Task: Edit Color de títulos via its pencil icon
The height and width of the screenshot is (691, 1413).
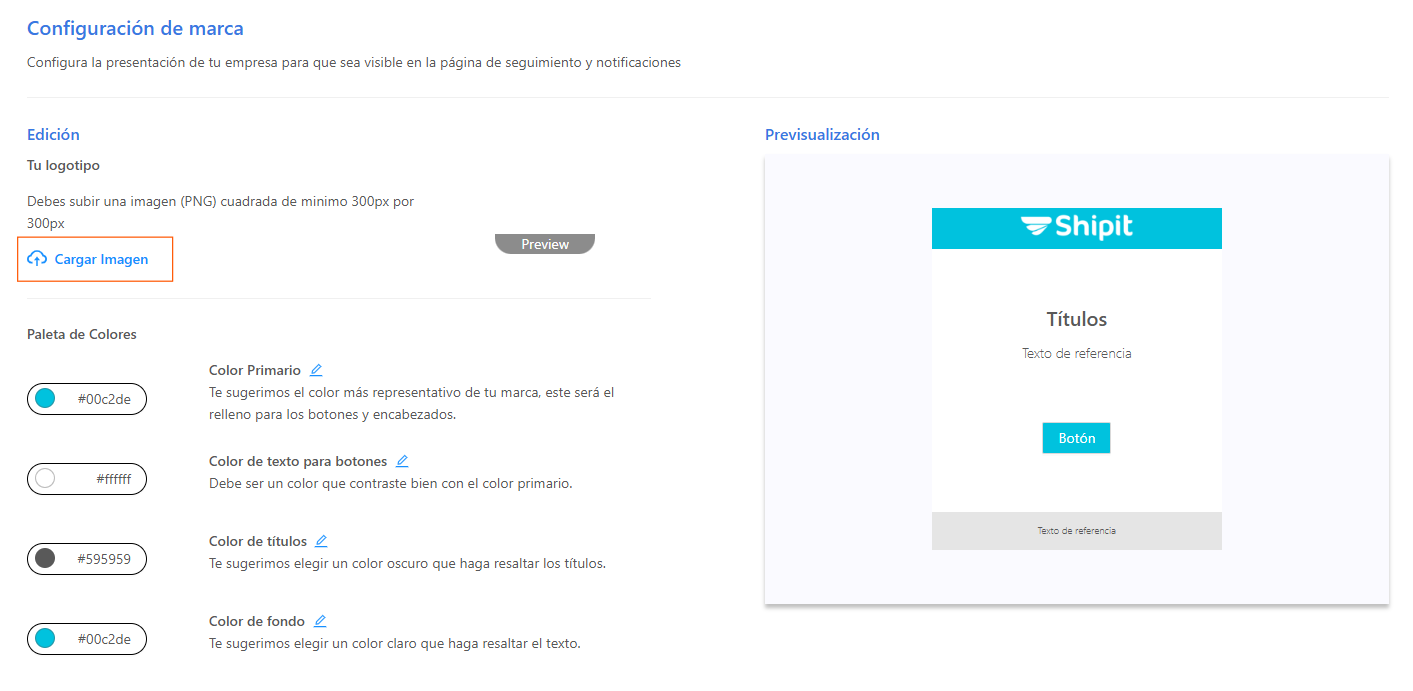Action: tap(321, 541)
